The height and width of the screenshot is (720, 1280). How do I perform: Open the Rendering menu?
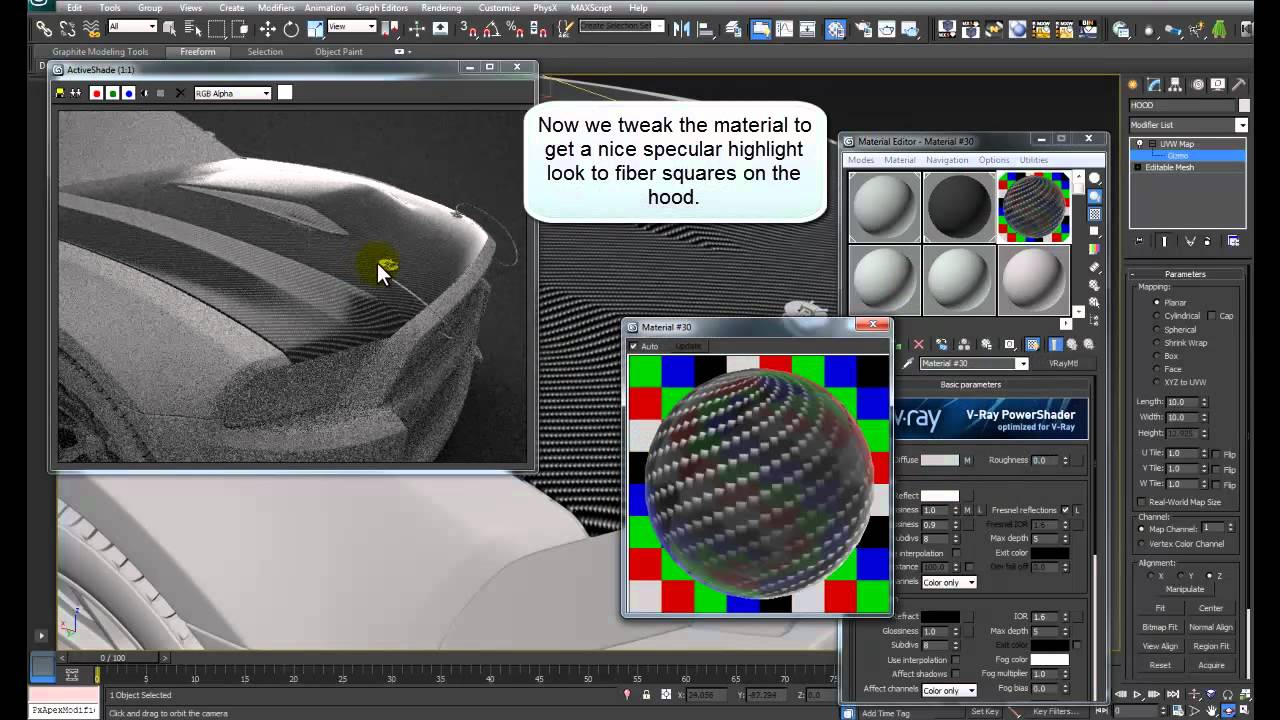click(x=441, y=8)
